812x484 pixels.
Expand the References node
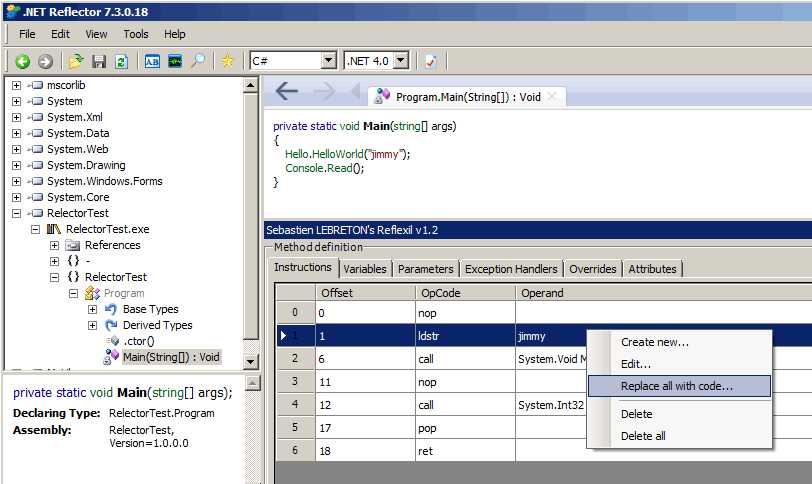[54, 245]
